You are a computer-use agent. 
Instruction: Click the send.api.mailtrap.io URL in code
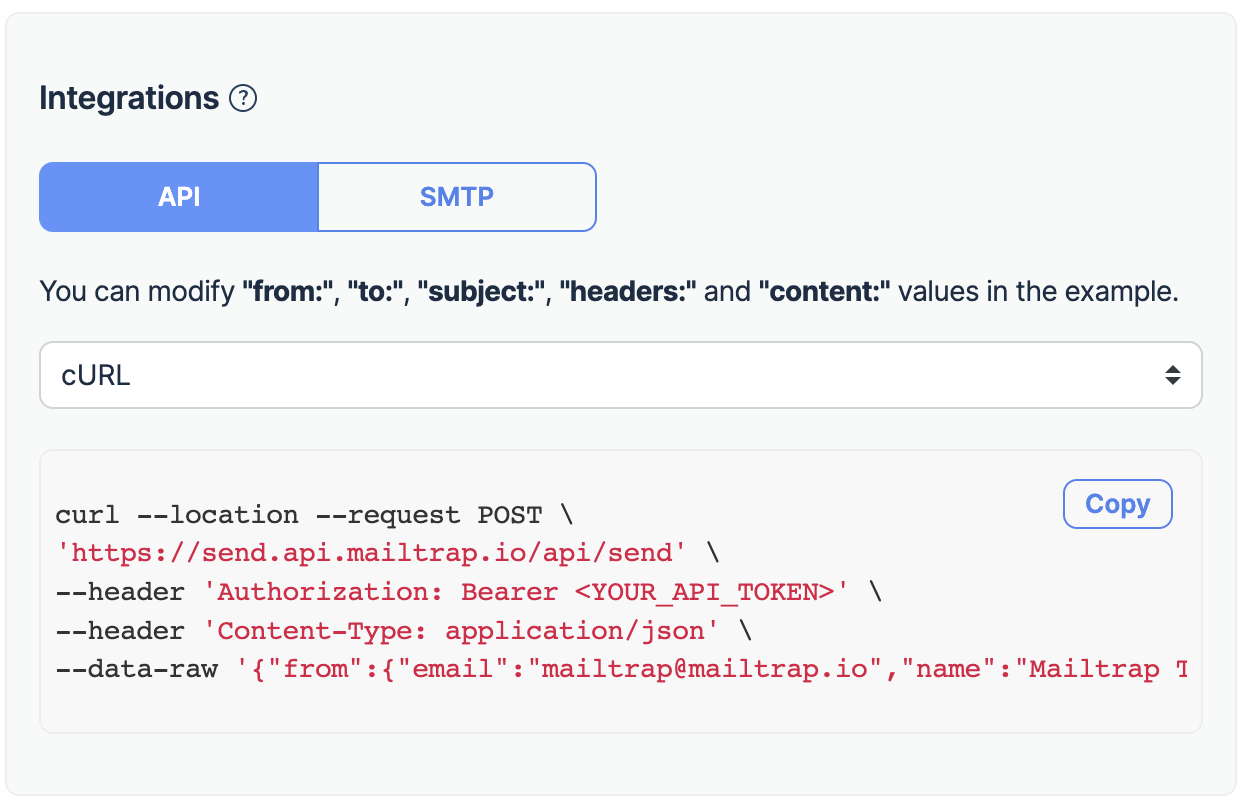click(x=371, y=553)
